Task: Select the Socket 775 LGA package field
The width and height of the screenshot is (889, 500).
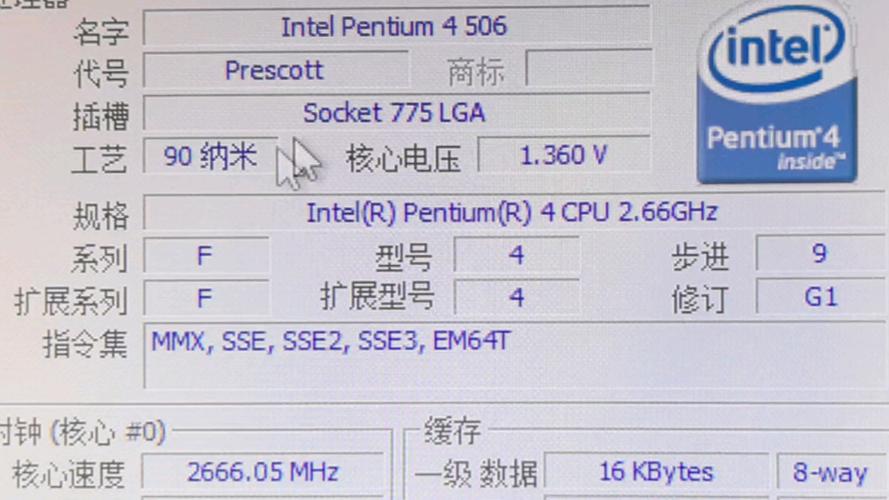Action: pos(397,113)
